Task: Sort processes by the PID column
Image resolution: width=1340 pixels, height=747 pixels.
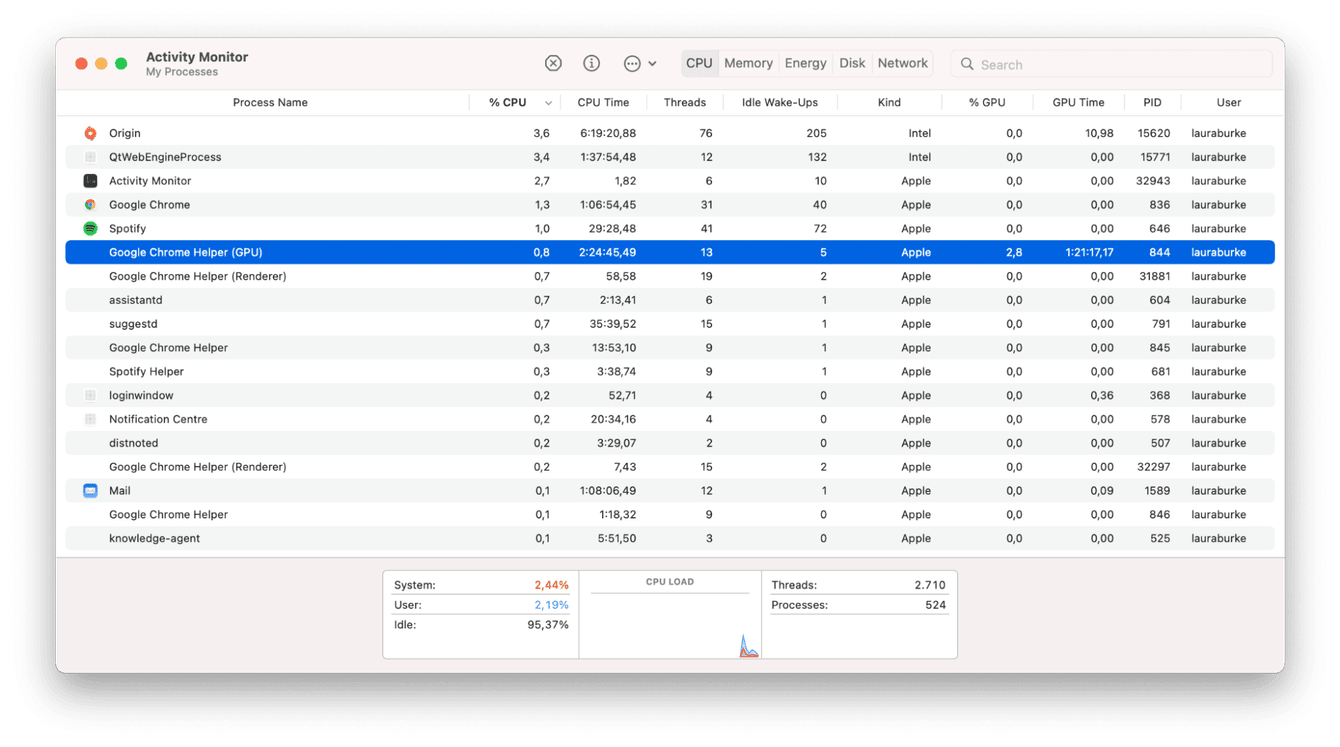Action: [1152, 102]
